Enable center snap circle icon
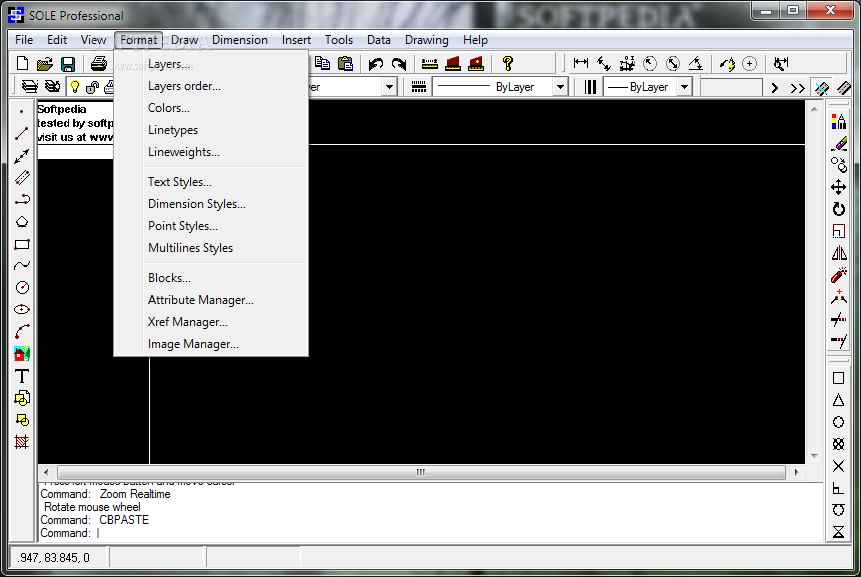861x577 pixels. (x=838, y=422)
